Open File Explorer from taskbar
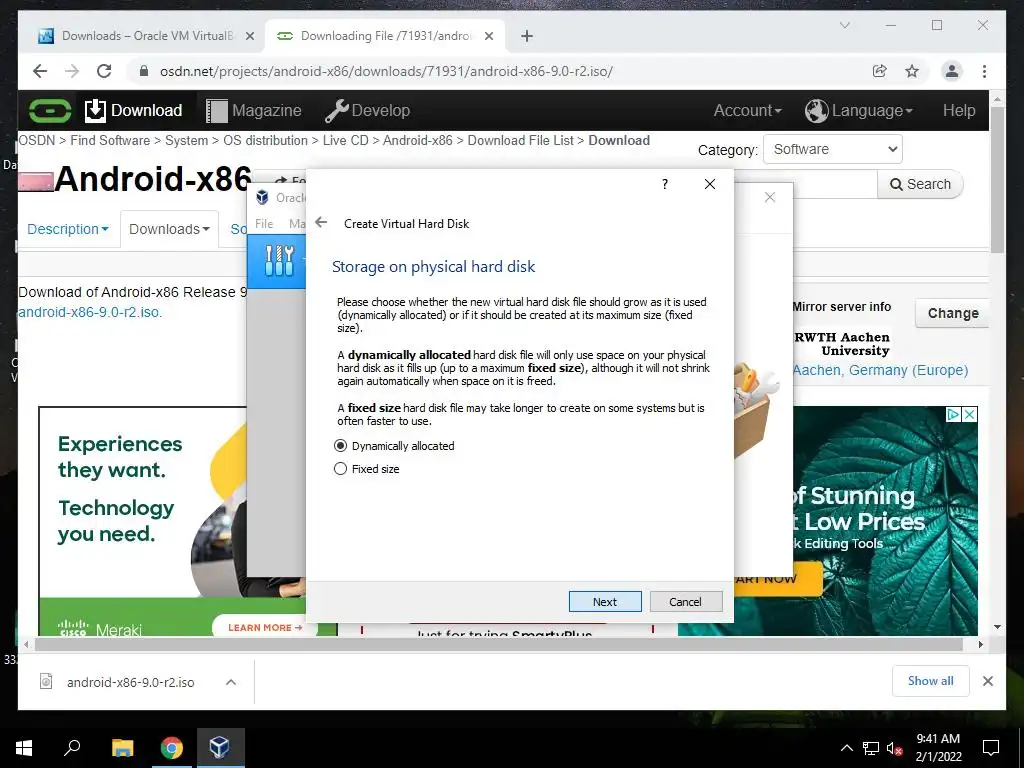This screenshot has width=1024, height=768. 122,748
